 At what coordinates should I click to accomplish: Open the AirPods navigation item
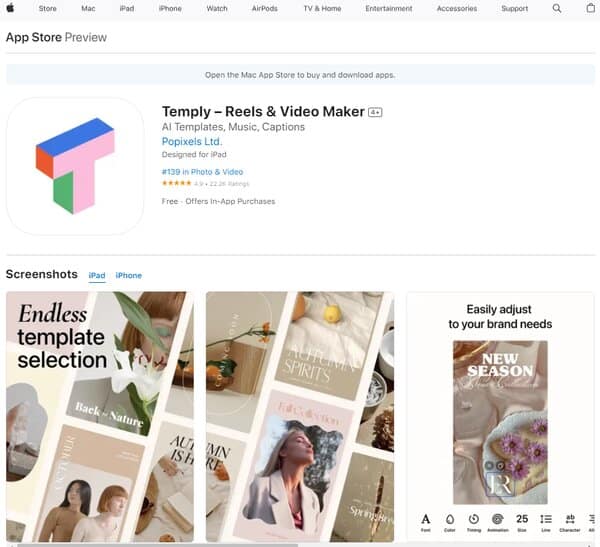pos(264,8)
